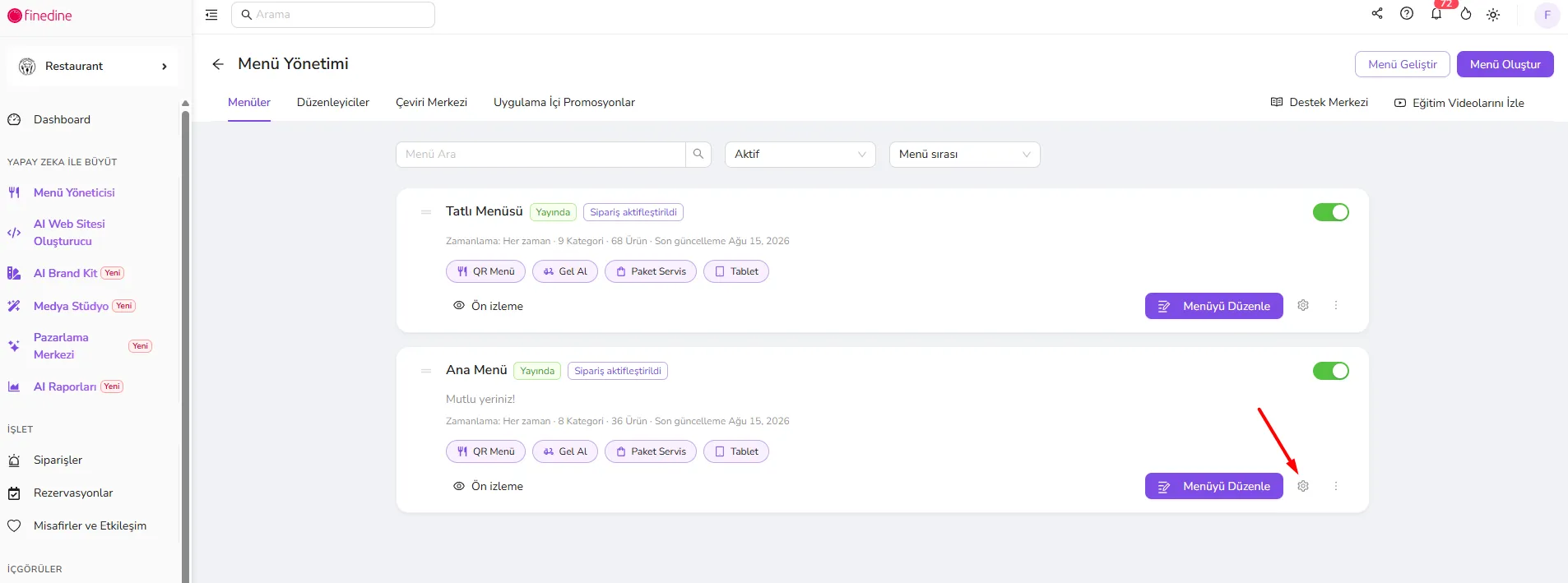This screenshot has width=1568, height=583.
Task: Click Menüyü Düzenle for Ana Menü
Action: [x=1213, y=486]
